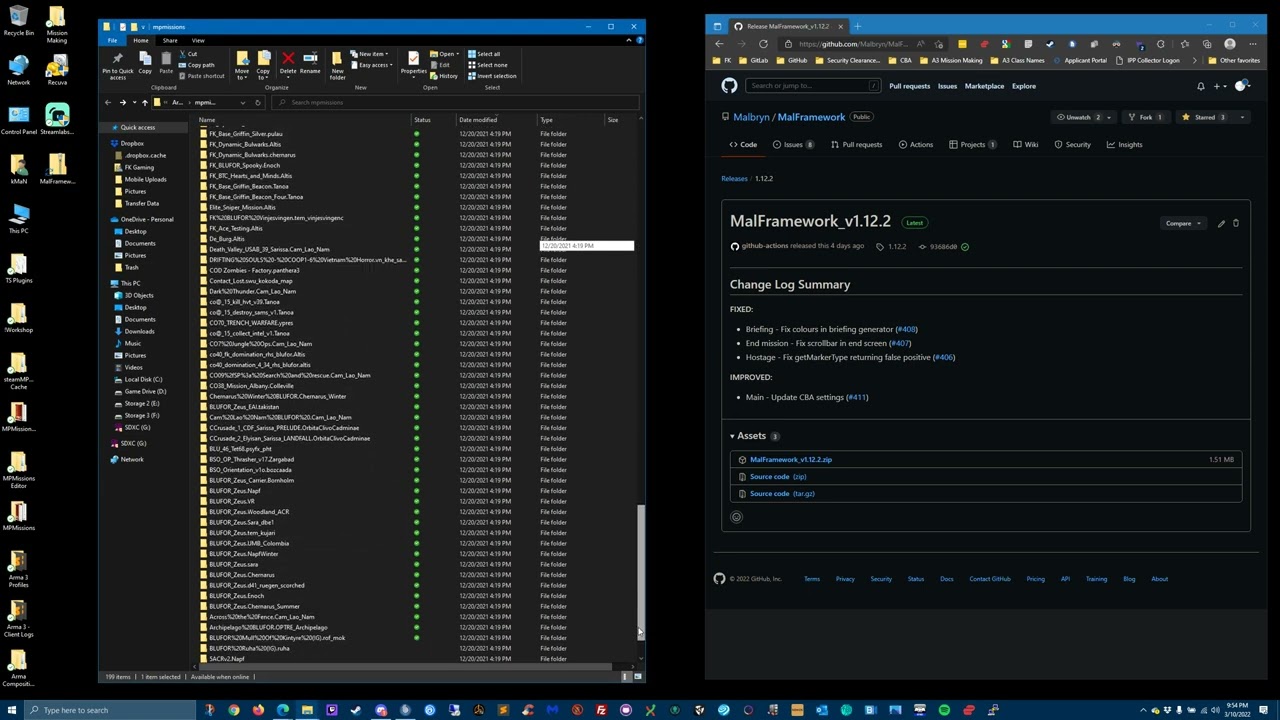1280x720 pixels.
Task: Download Source code (tar.gz)
Action: (782, 494)
